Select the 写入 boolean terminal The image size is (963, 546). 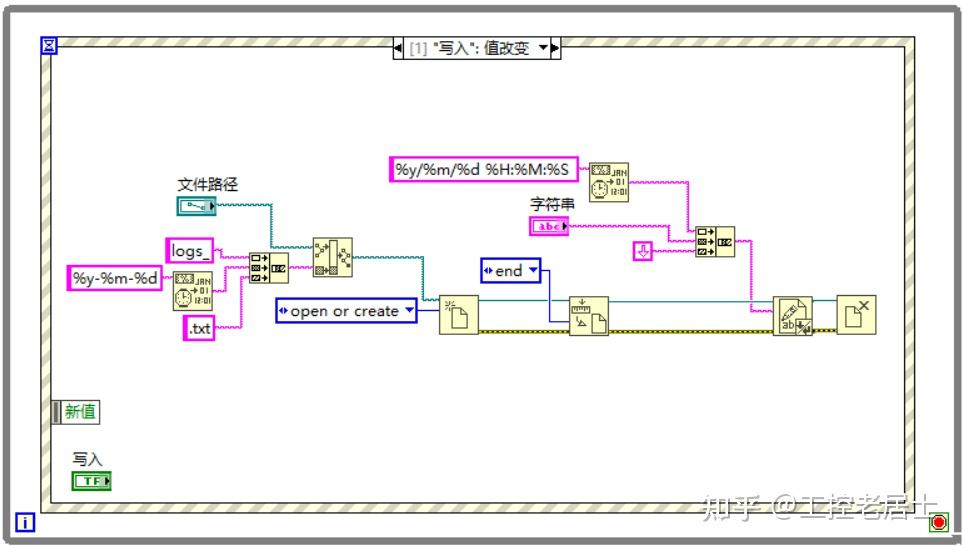92,481
